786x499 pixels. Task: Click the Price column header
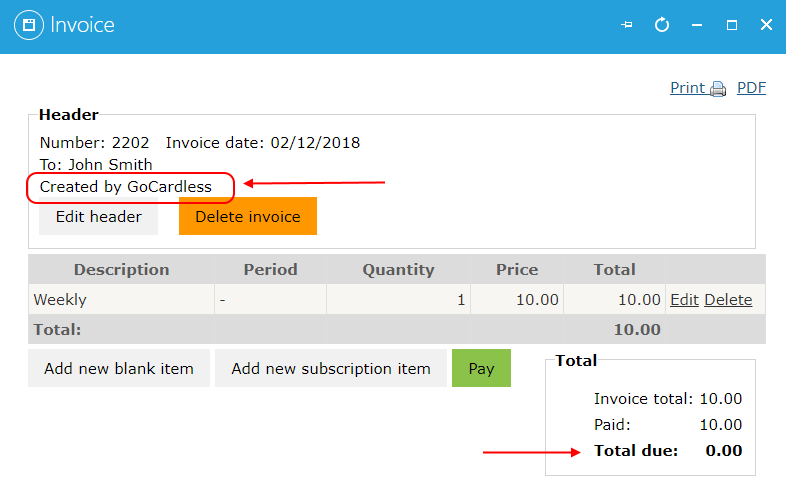pos(517,270)
